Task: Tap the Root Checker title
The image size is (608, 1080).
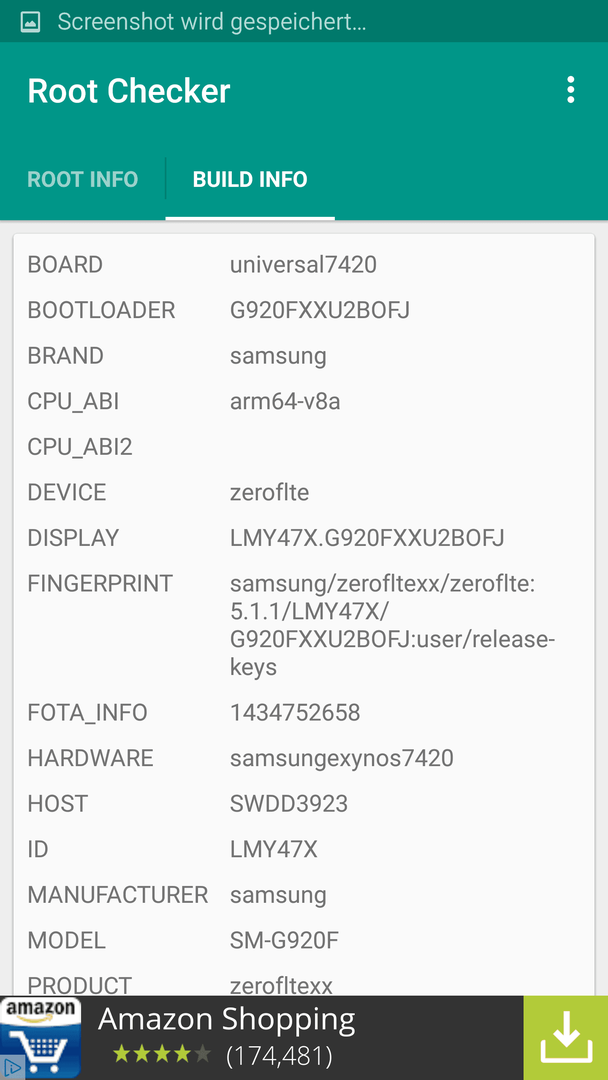Action: point(129,91)
